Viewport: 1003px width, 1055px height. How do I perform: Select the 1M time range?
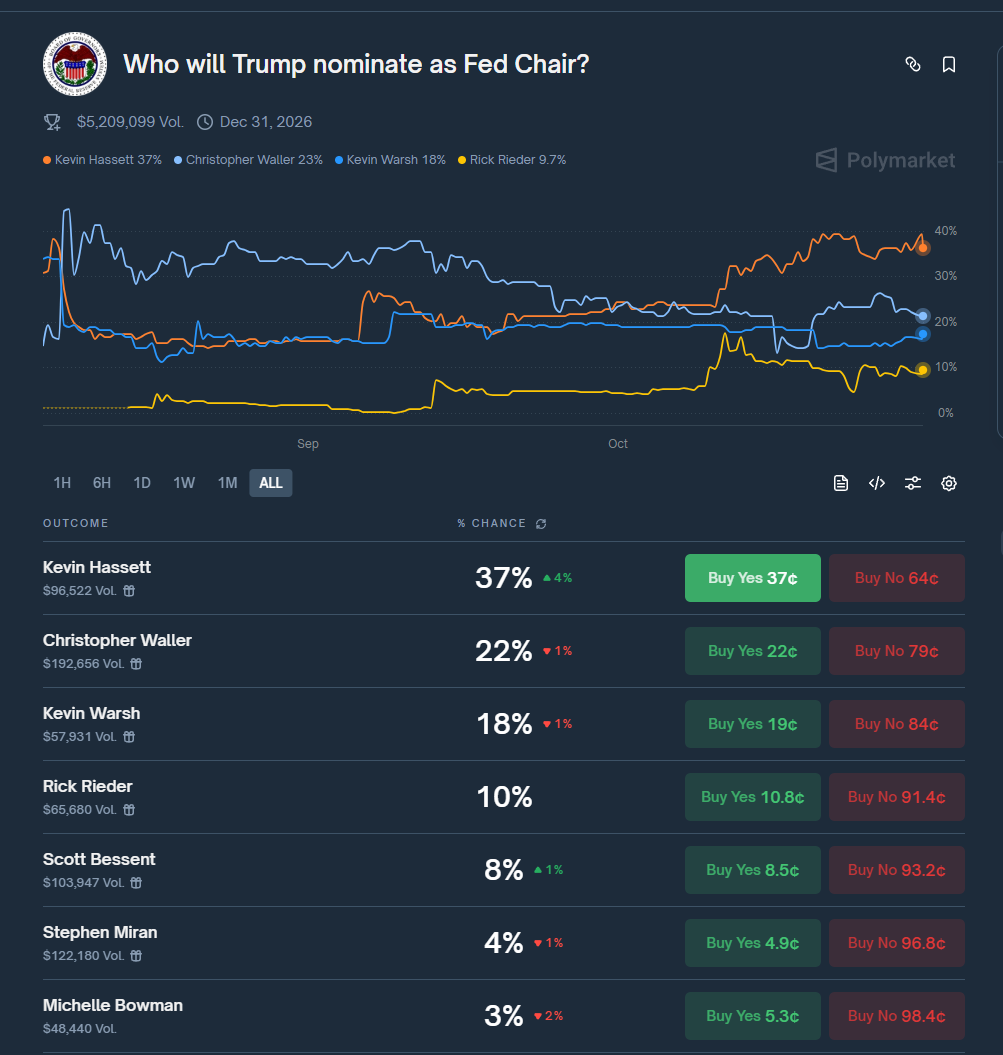[228, 483]
